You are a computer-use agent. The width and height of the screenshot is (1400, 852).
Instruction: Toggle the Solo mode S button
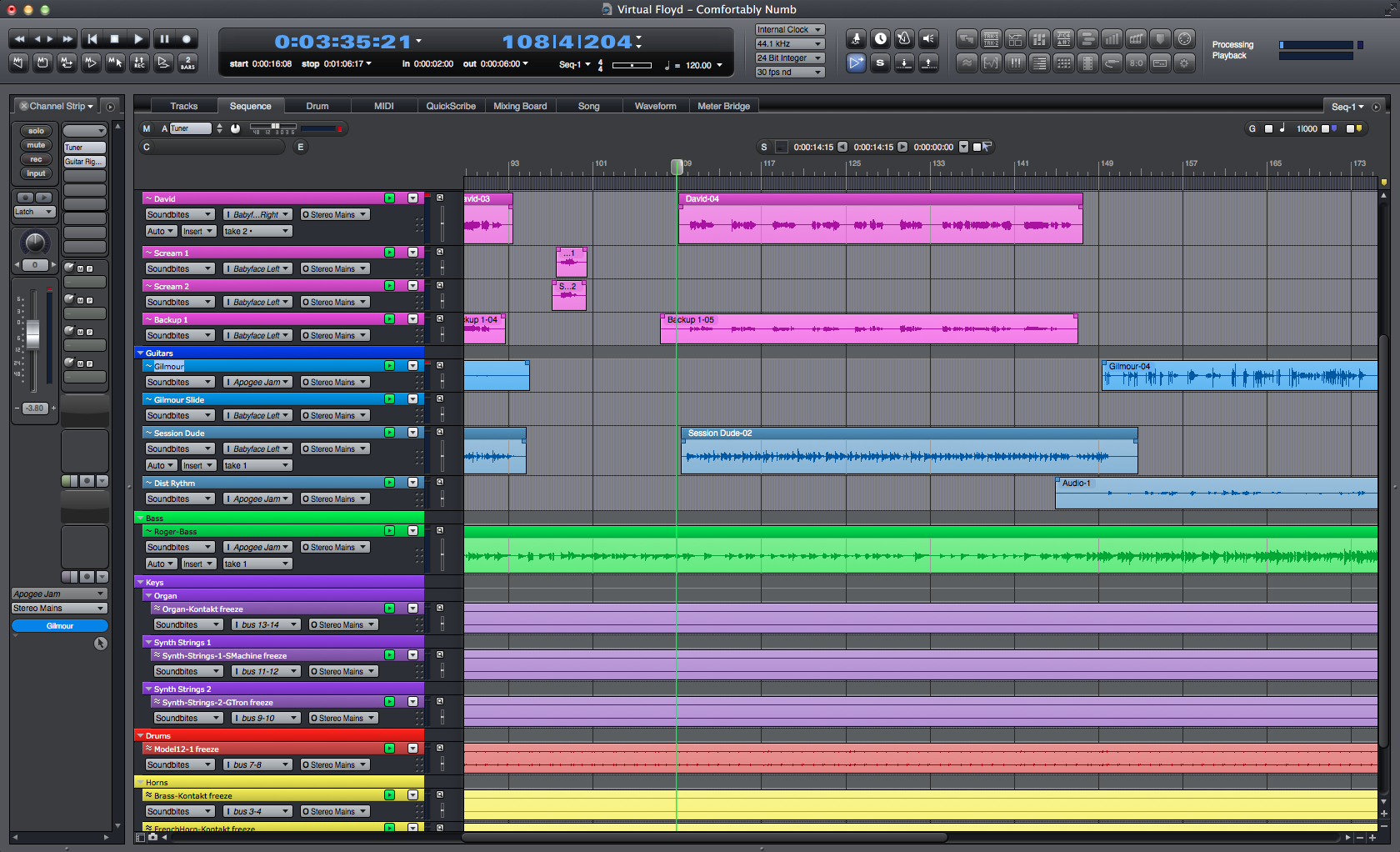click(880, 63)
